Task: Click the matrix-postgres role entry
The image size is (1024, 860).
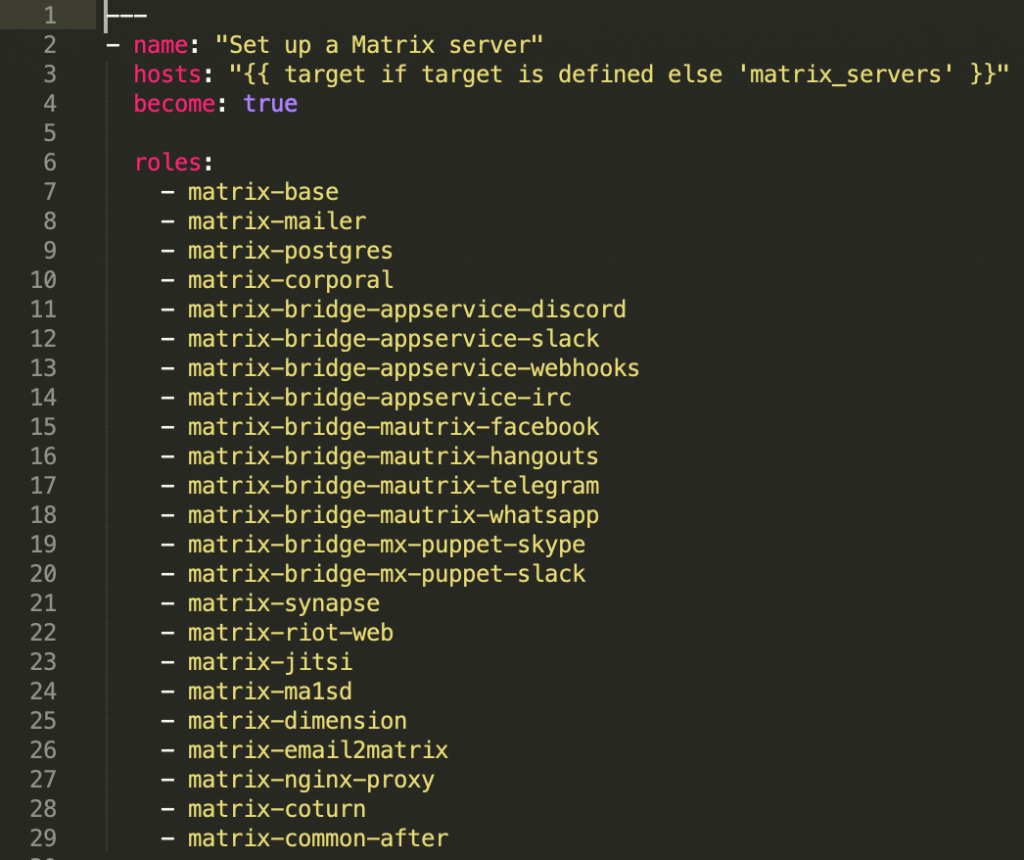Action: [291, 251]
